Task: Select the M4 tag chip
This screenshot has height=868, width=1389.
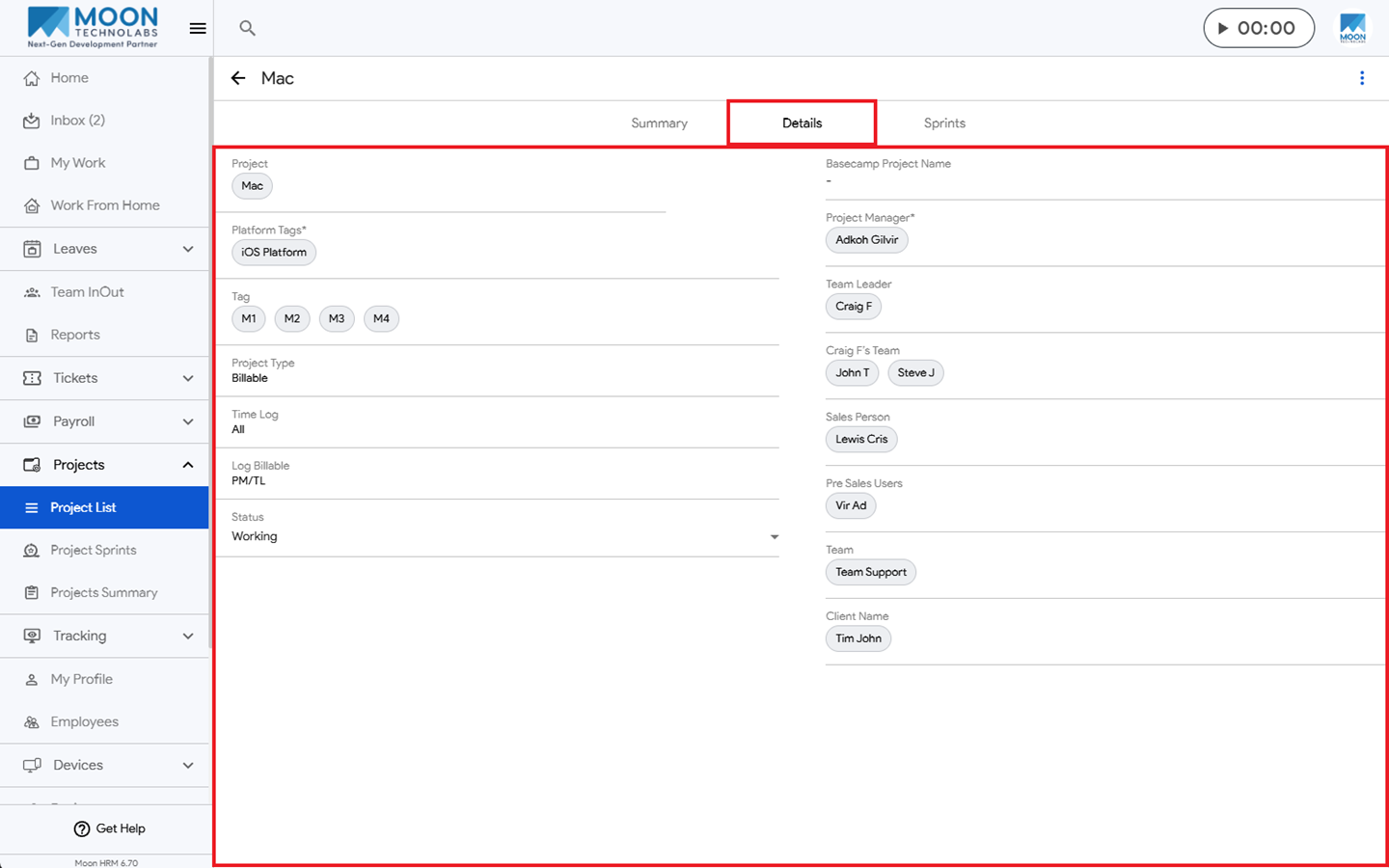Action: tap(381, 319)
